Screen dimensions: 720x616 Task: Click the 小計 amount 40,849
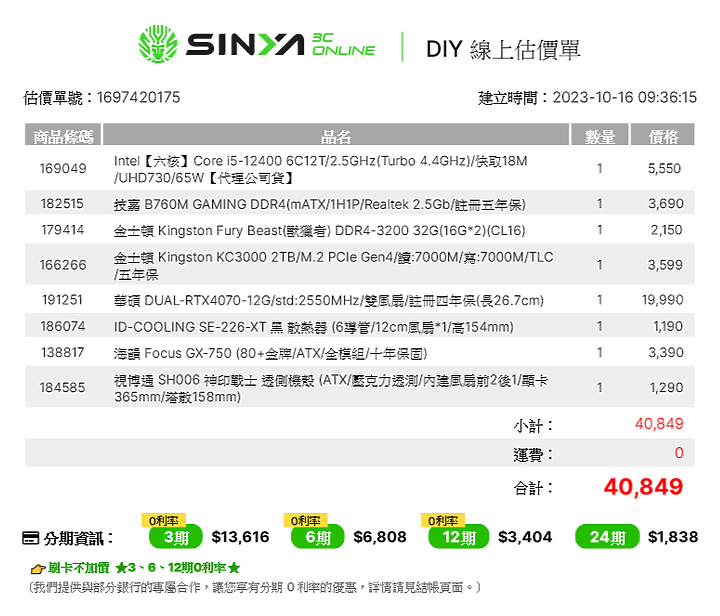coord(659,423)
